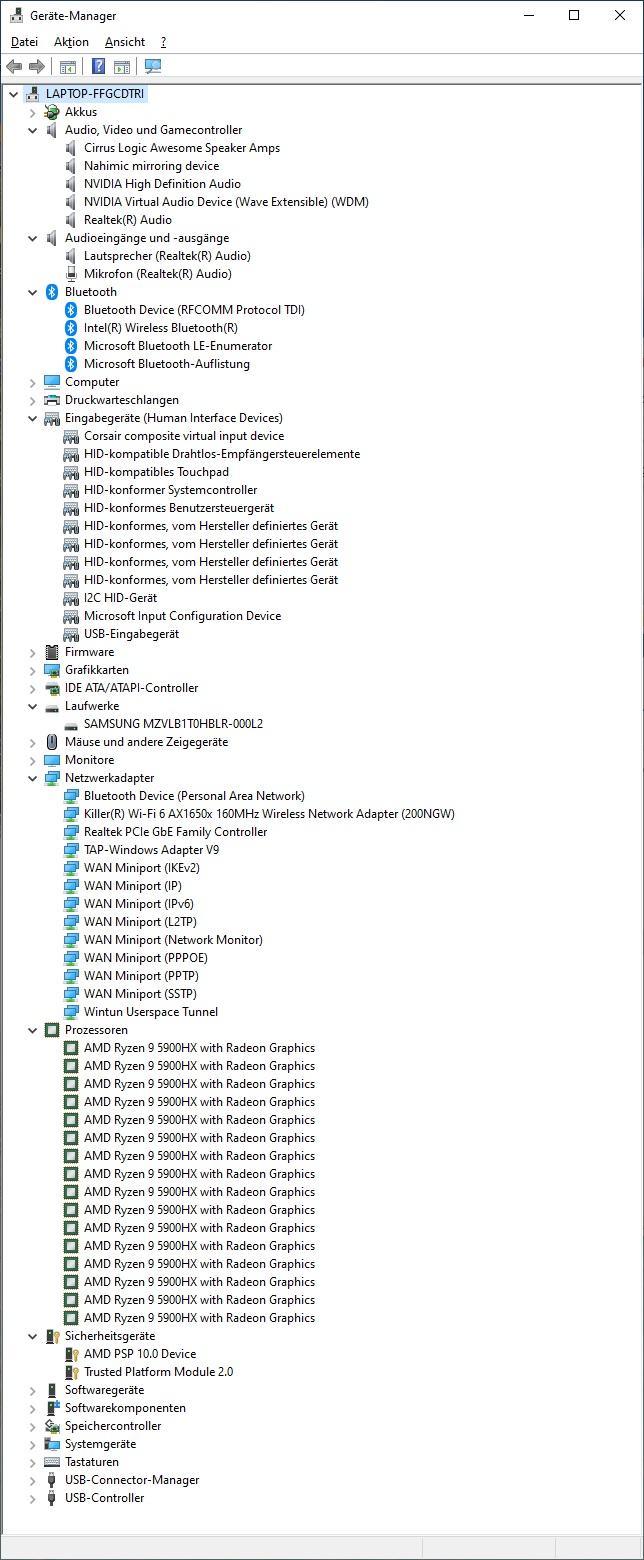
Task: Expand the Softwaregeräte category
Action: pos(32,1390)
